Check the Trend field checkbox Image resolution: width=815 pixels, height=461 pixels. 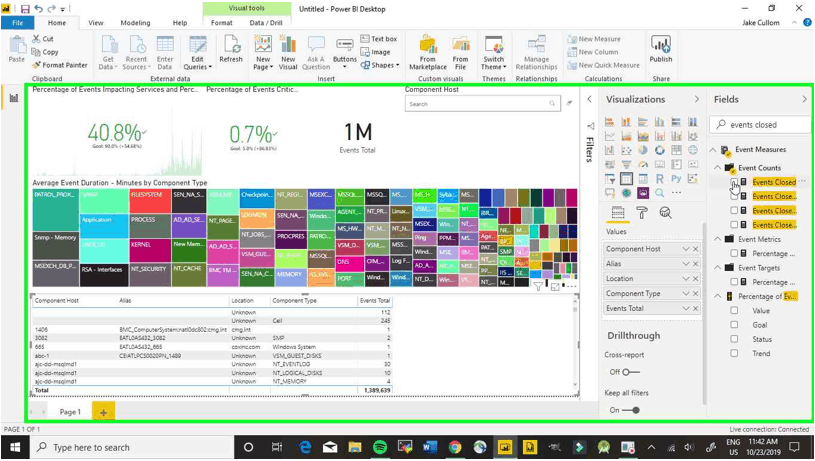[734, 353]
